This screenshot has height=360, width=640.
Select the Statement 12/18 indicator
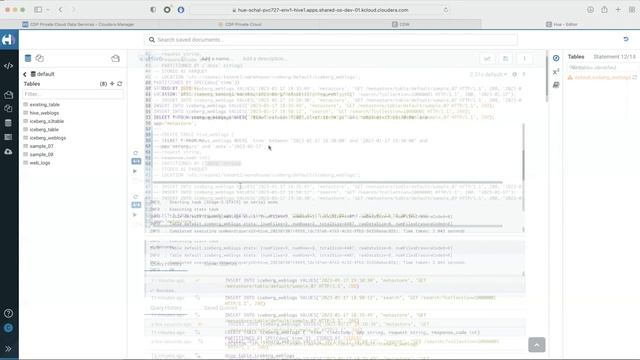click(614, 57)
